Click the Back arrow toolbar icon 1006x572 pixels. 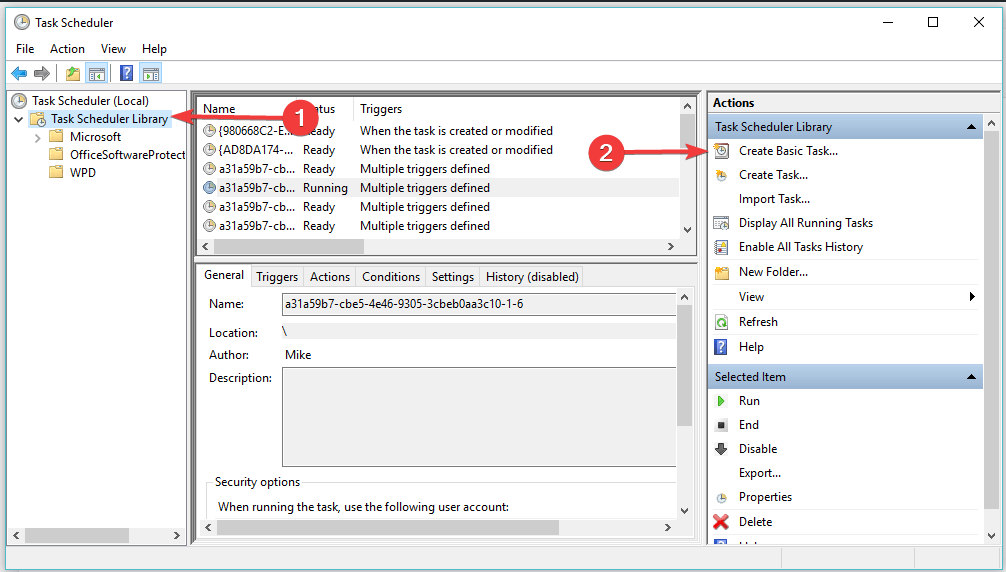click(x=19, y=74)
